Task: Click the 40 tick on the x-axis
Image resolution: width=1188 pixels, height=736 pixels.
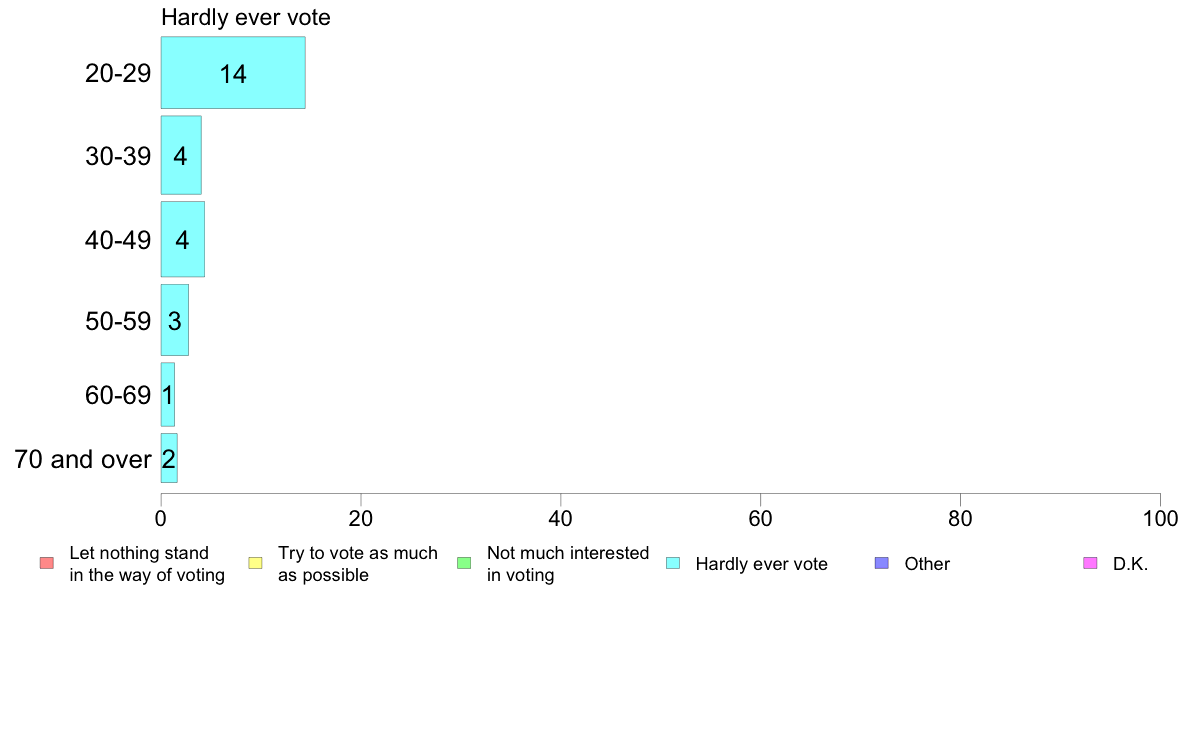Action: click(561, 518)
